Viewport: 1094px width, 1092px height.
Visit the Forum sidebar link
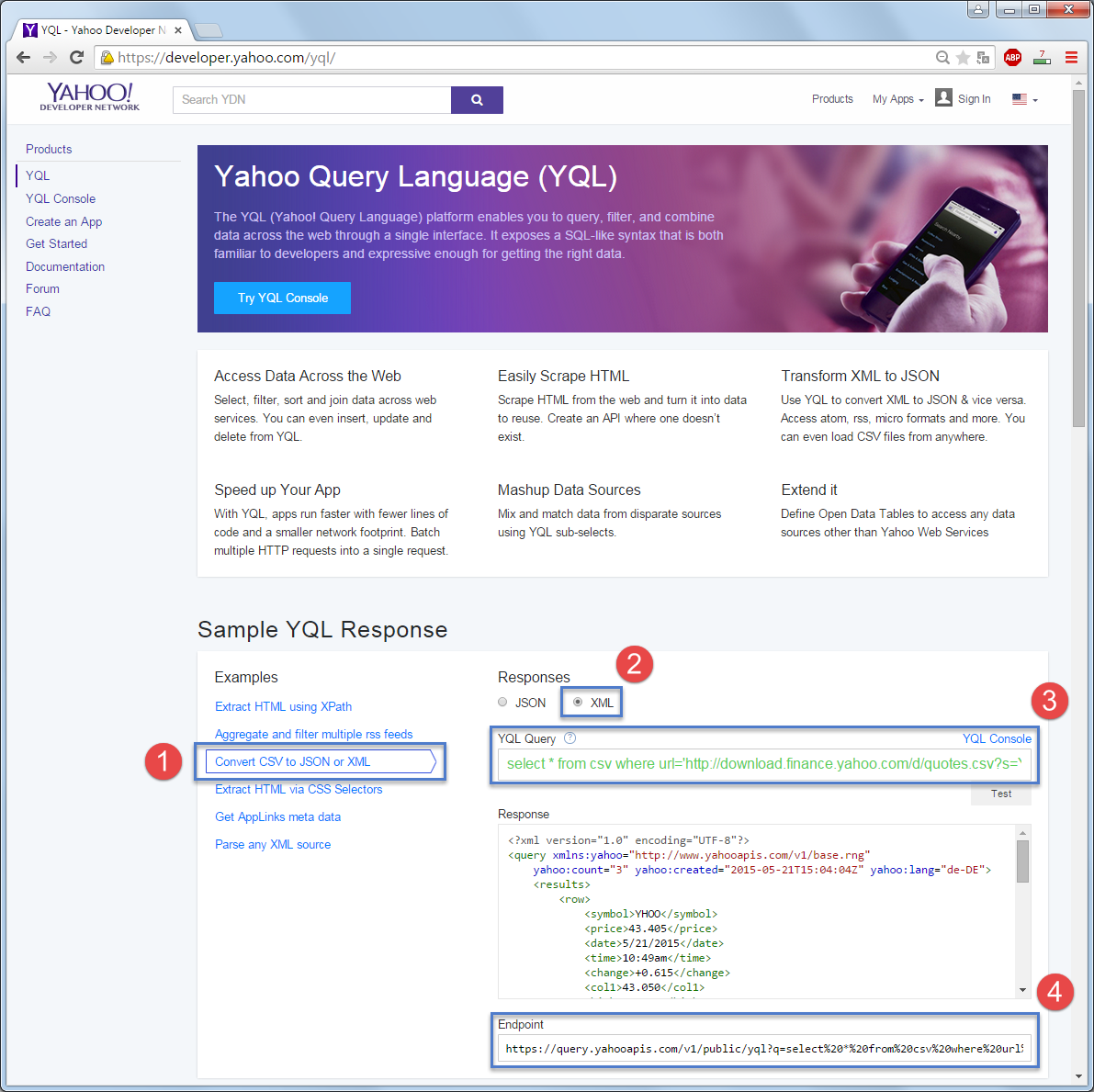(x=42, y=289)
